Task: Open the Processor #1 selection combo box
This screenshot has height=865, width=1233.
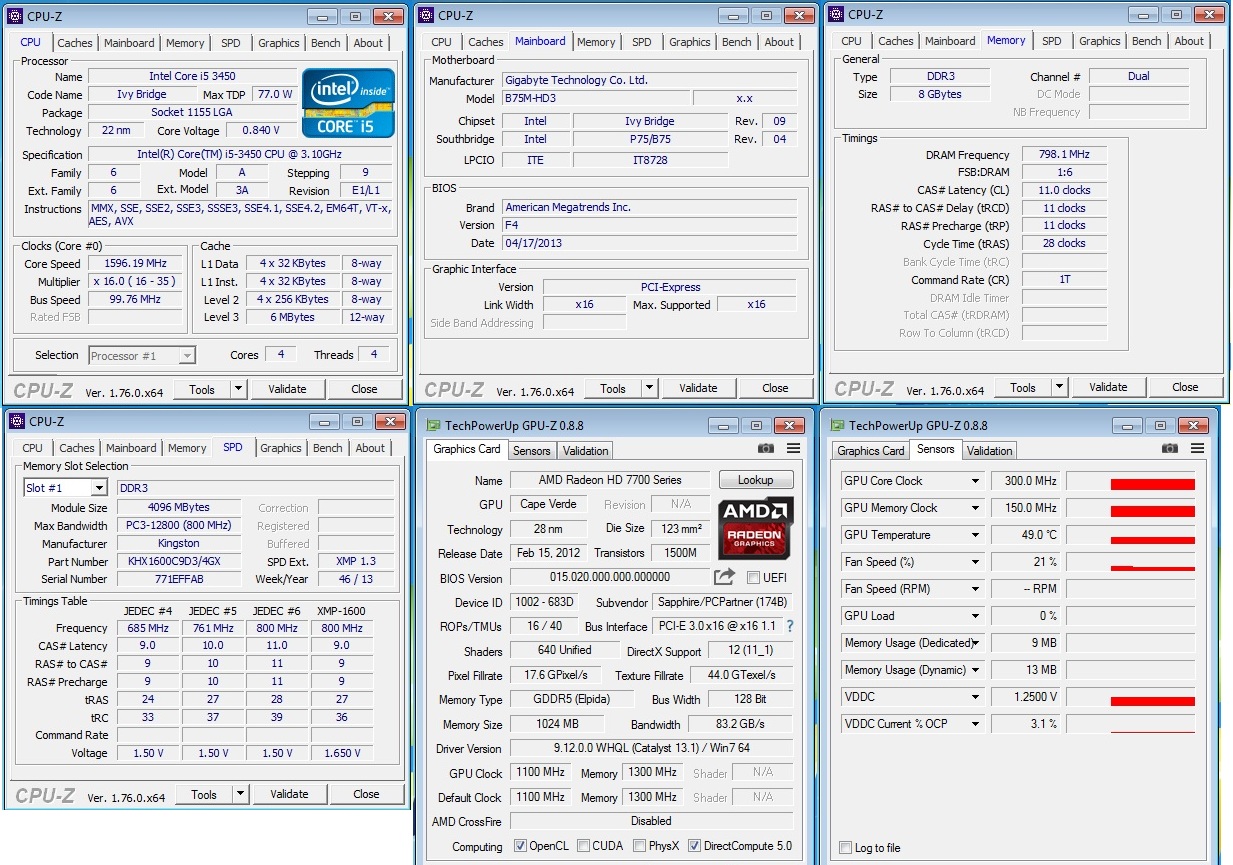Action: coord(142,355)
